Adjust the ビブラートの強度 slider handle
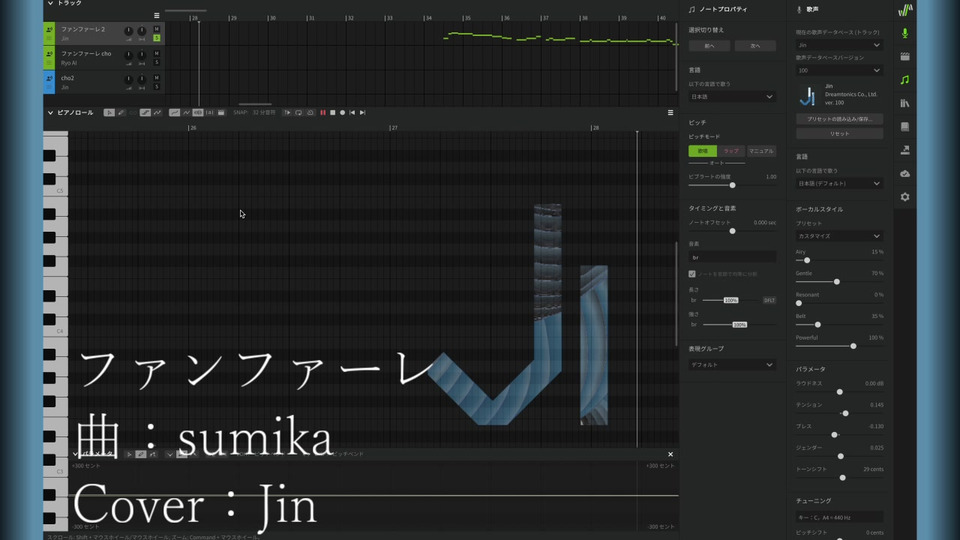960x540 pixels. 732,185
